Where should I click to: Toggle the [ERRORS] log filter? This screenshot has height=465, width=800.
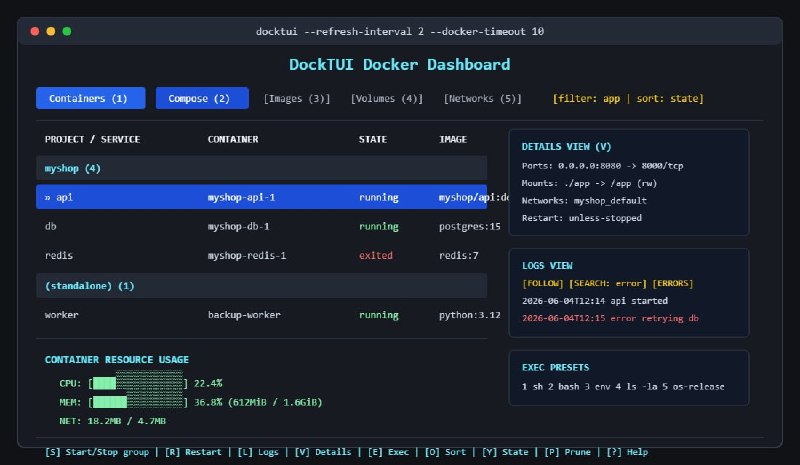pos(672,283)
